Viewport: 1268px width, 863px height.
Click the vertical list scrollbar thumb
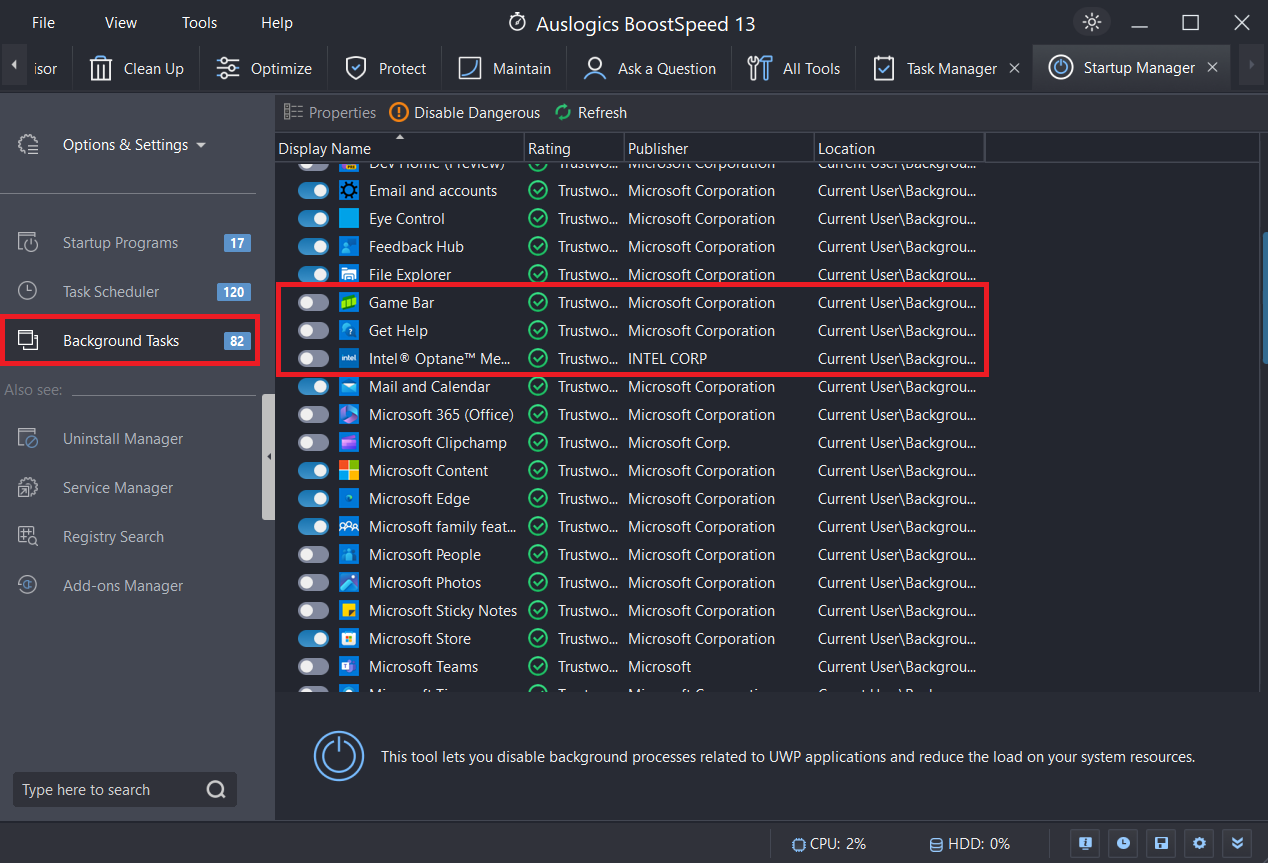tap(1264, 297)
